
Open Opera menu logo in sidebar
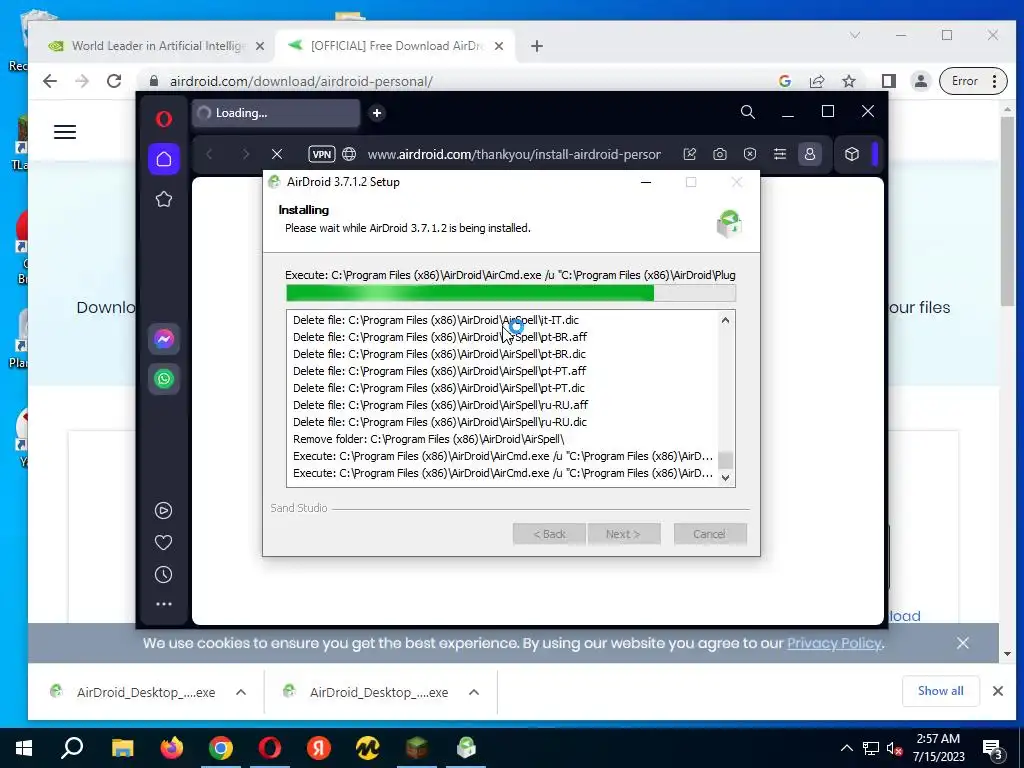coord(164,119)
